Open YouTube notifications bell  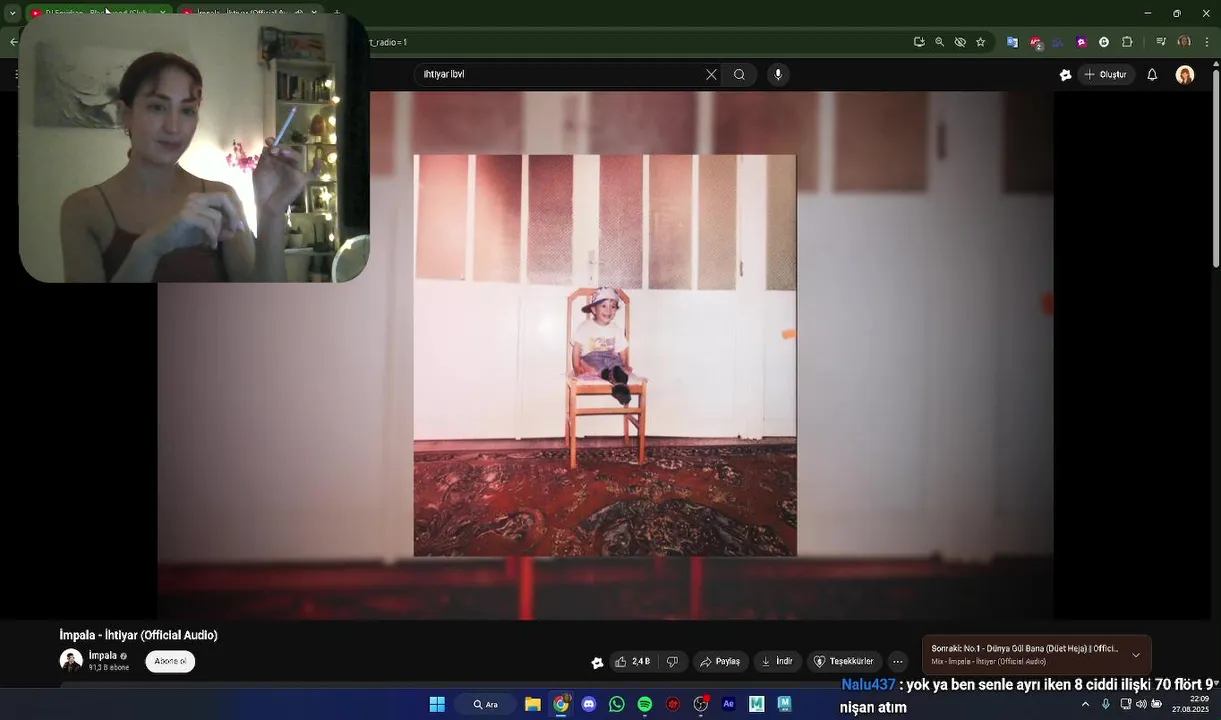pos(1152,75)
